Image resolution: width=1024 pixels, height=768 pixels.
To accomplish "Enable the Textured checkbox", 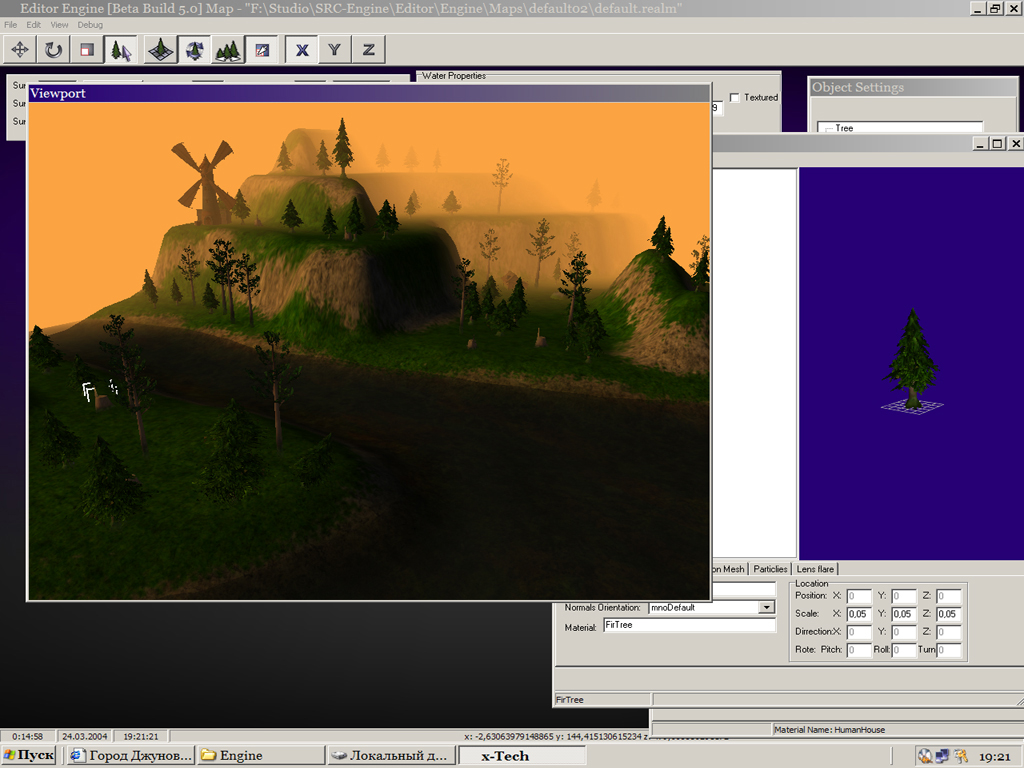I will [x=736, y=98].
